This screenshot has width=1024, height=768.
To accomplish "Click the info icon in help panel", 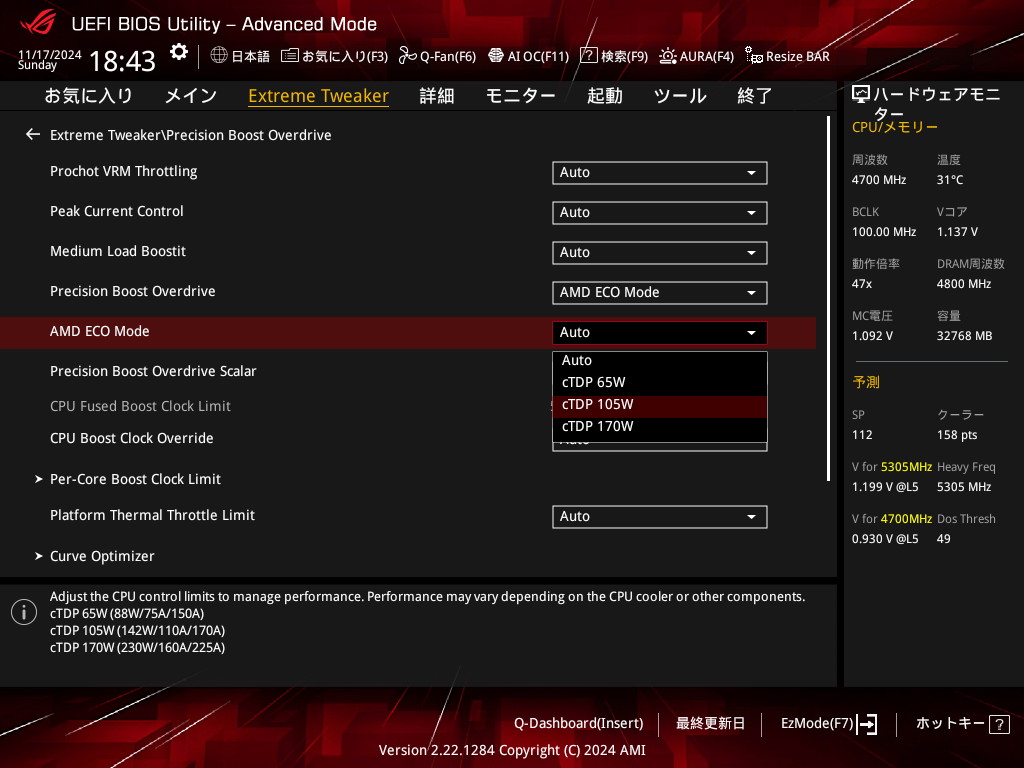I will (x=24, y=612).
